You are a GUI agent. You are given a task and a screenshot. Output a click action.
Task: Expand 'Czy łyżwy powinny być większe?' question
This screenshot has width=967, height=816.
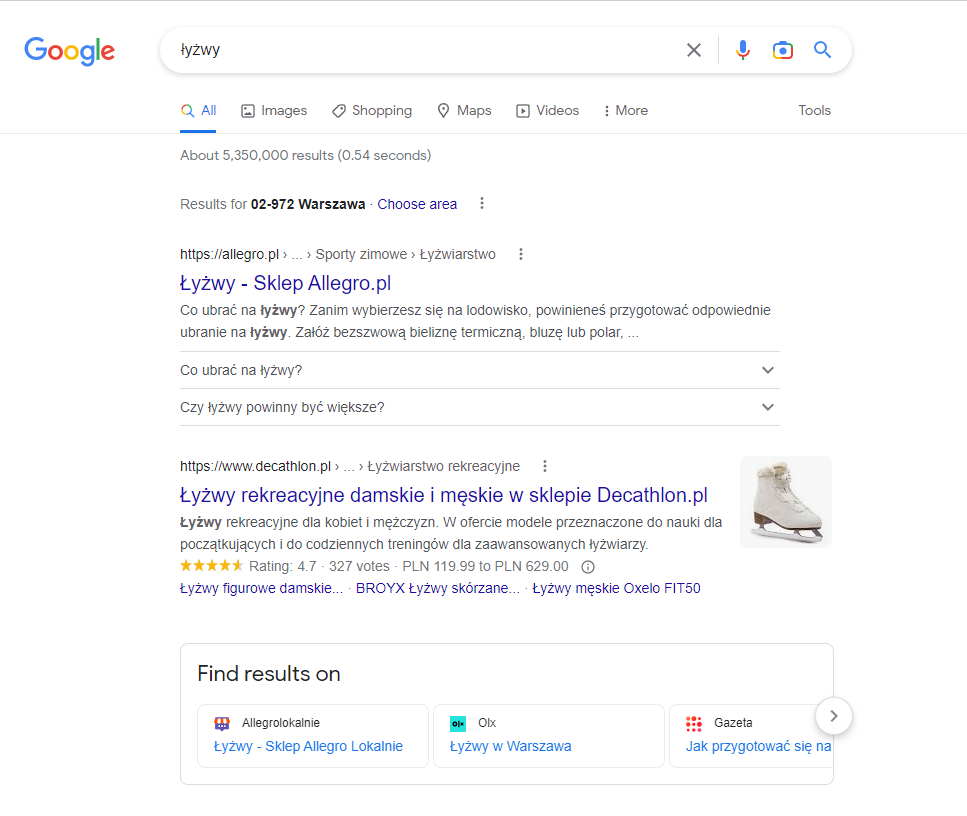[480, 407]
